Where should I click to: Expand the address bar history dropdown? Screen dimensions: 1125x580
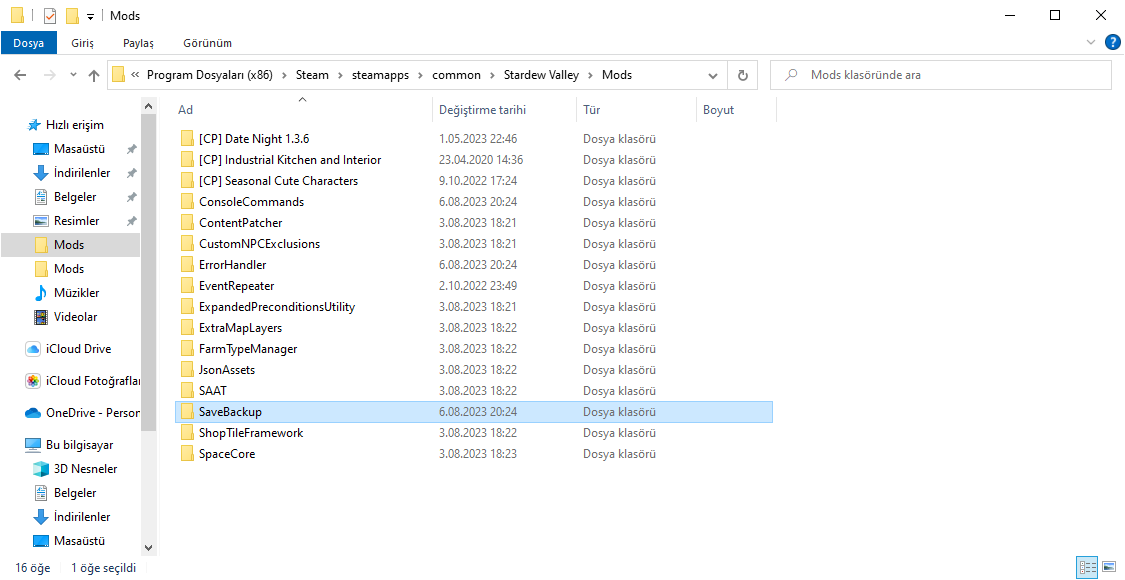(712, 75)
